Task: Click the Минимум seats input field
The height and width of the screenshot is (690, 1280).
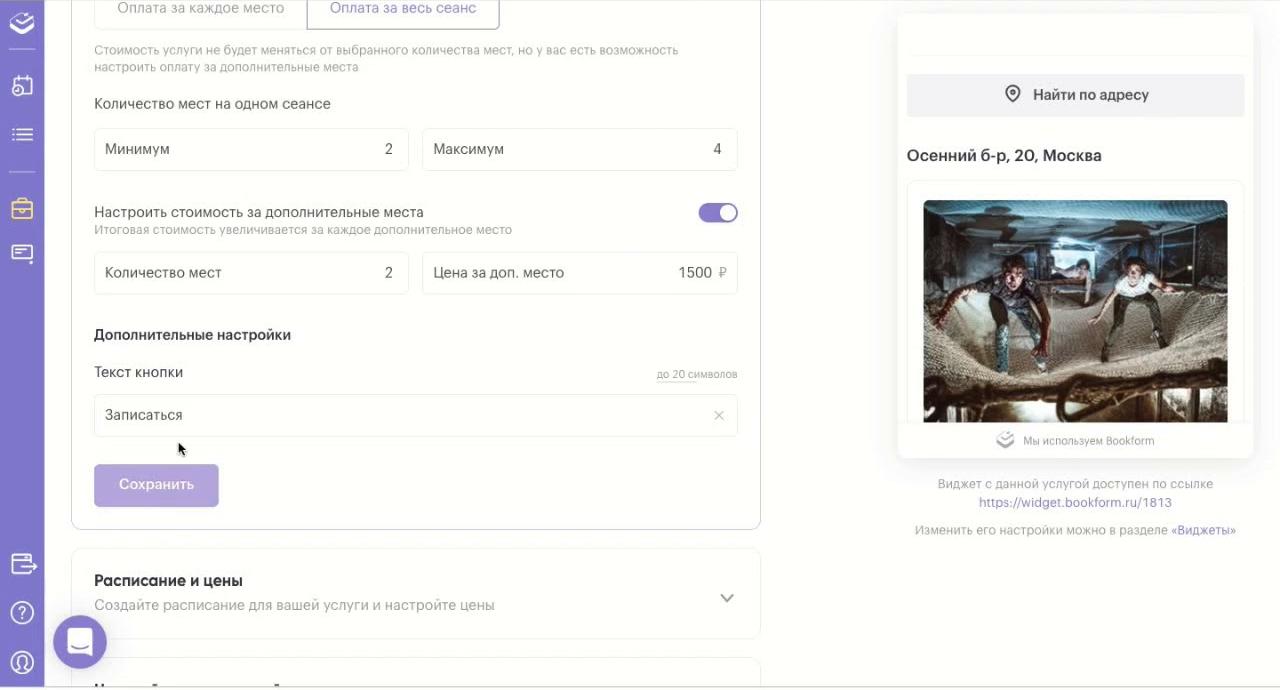Action: point(250,148)
